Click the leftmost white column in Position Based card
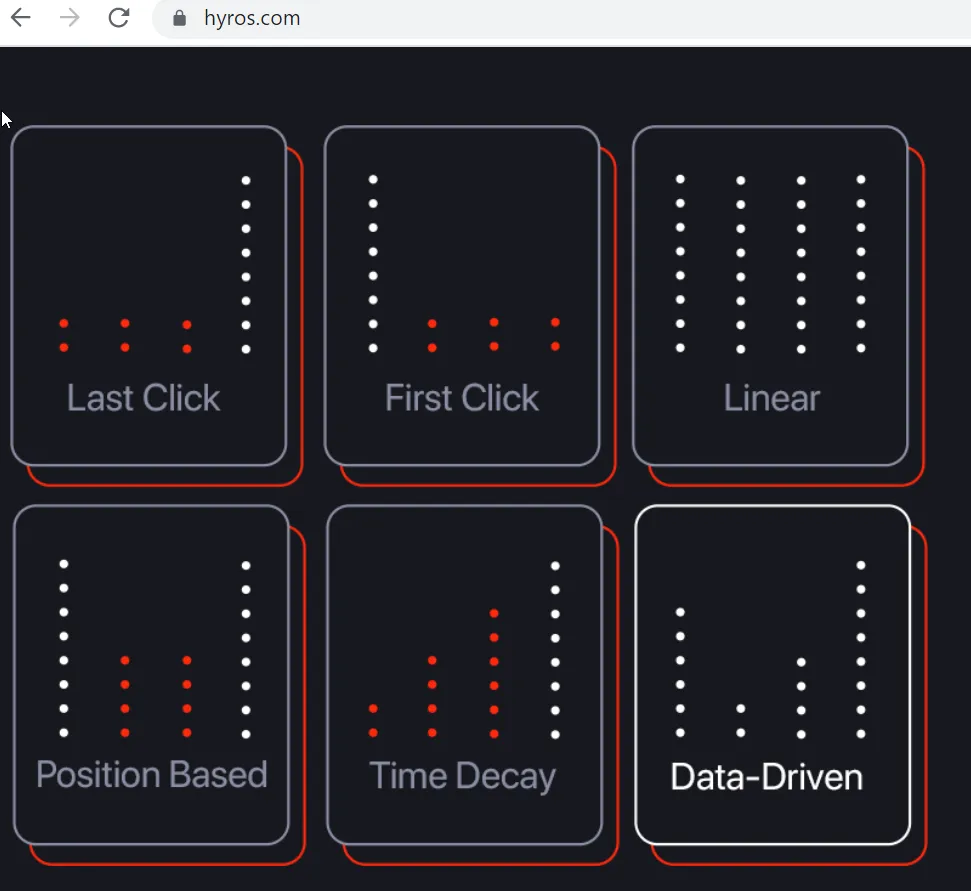Image resolution: width=971 pixels, height=891 pixels. (x=63, y=648)
